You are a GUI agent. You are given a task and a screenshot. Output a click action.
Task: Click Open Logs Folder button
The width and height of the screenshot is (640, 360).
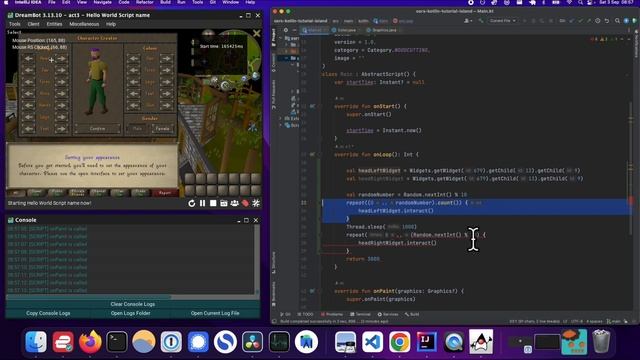tap(131, 313)
